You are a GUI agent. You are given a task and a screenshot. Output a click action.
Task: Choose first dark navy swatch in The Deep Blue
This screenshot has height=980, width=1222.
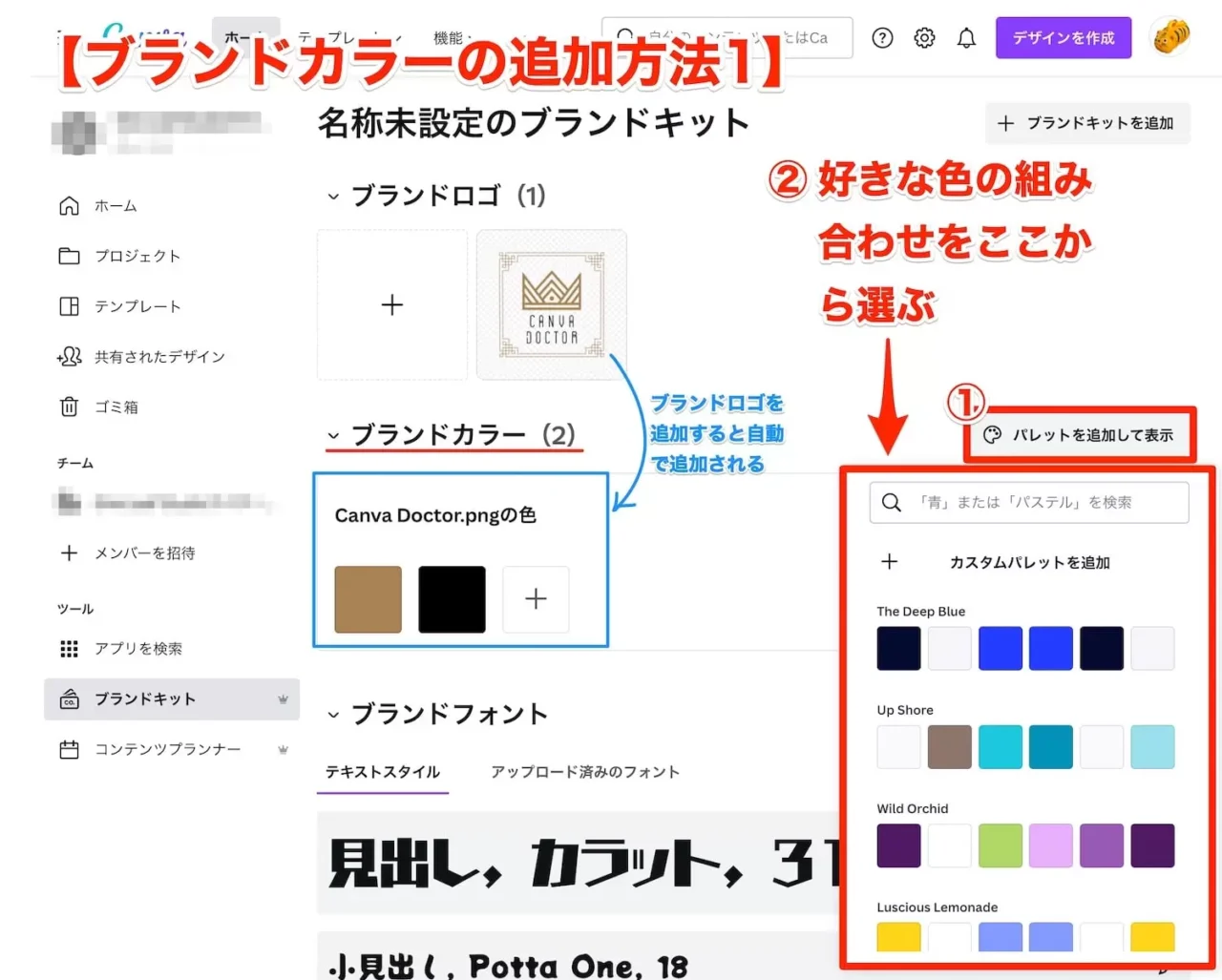[x=898, y=649]
